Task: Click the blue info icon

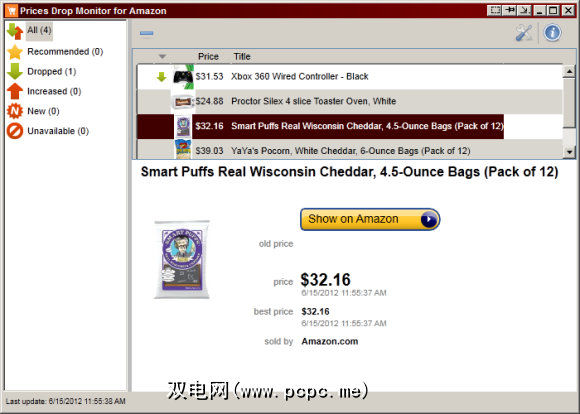Action: point(552,33)
